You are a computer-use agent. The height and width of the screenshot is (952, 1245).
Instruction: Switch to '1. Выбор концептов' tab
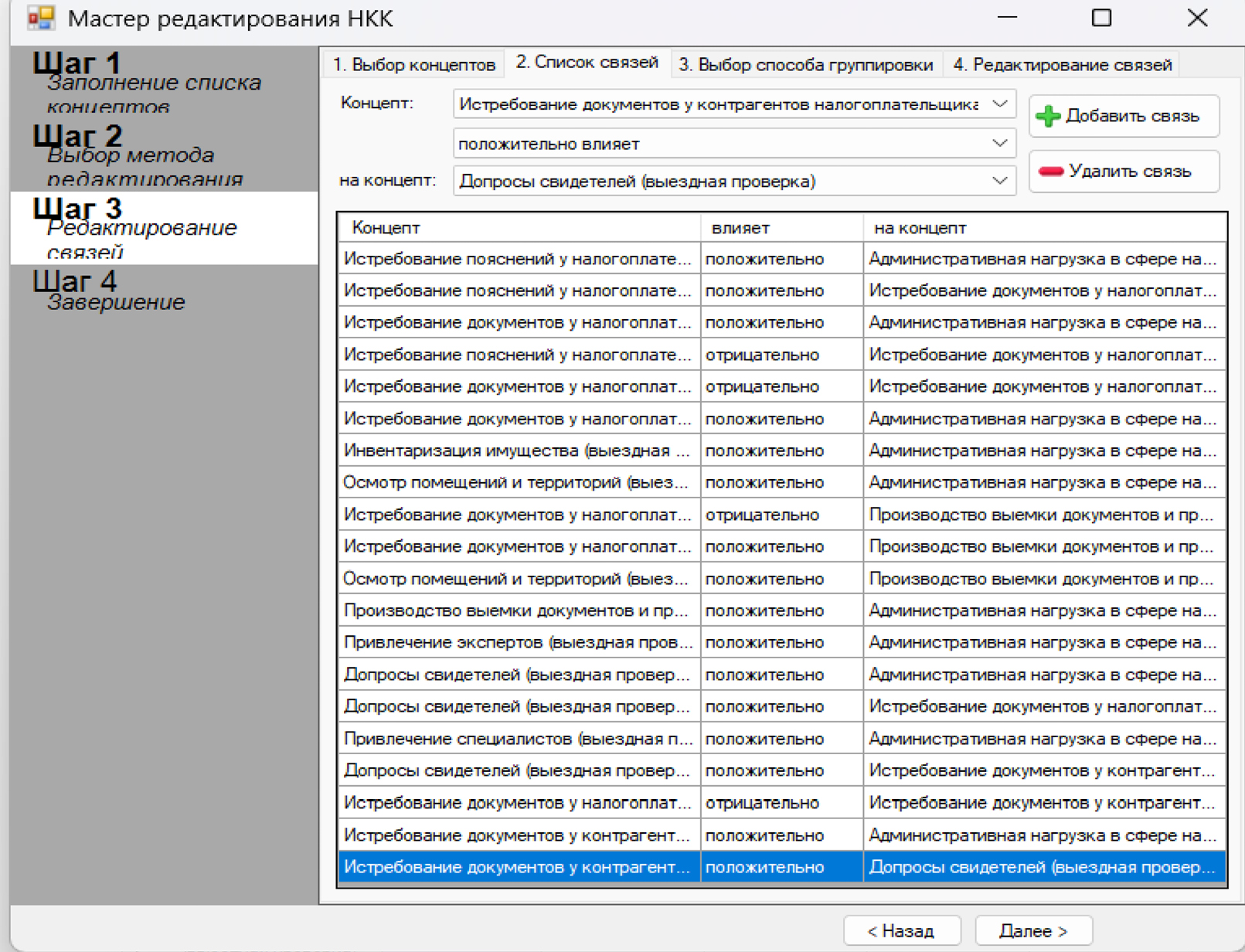[413, 65]
